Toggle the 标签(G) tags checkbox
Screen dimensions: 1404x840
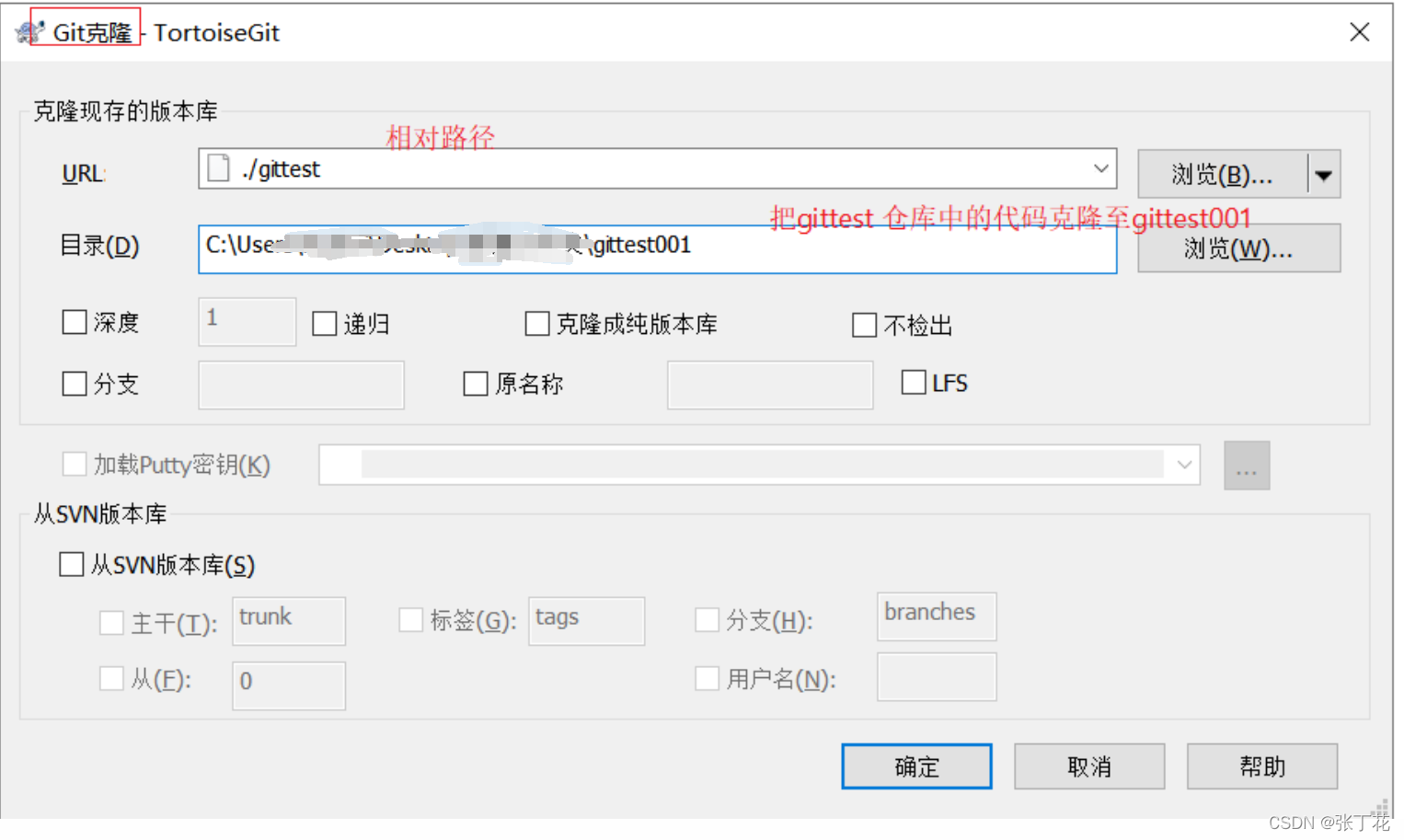point(411,619)
